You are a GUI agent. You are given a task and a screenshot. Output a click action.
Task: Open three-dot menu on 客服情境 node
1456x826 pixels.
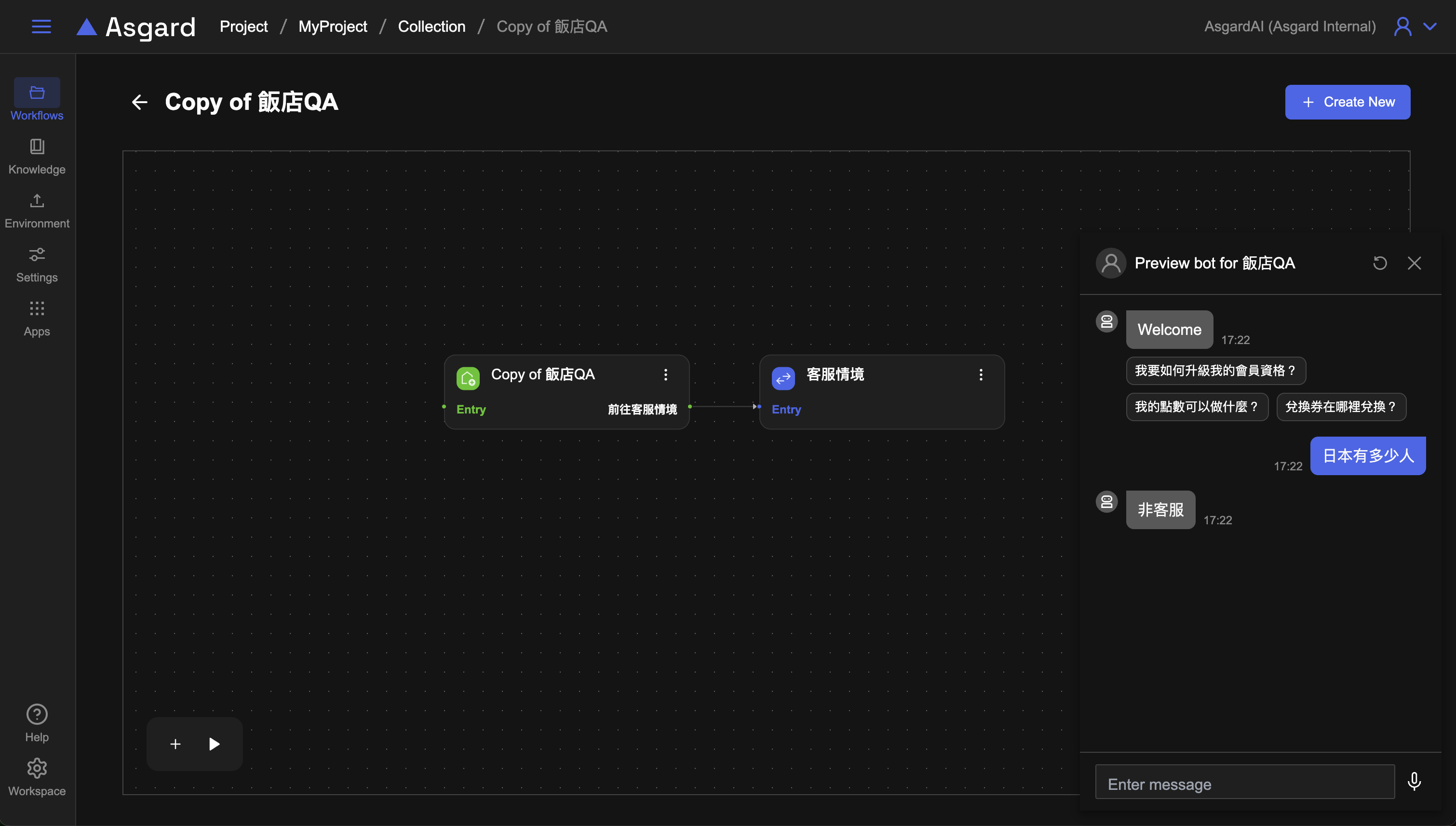pyautogui.click(x=981, y=374)
